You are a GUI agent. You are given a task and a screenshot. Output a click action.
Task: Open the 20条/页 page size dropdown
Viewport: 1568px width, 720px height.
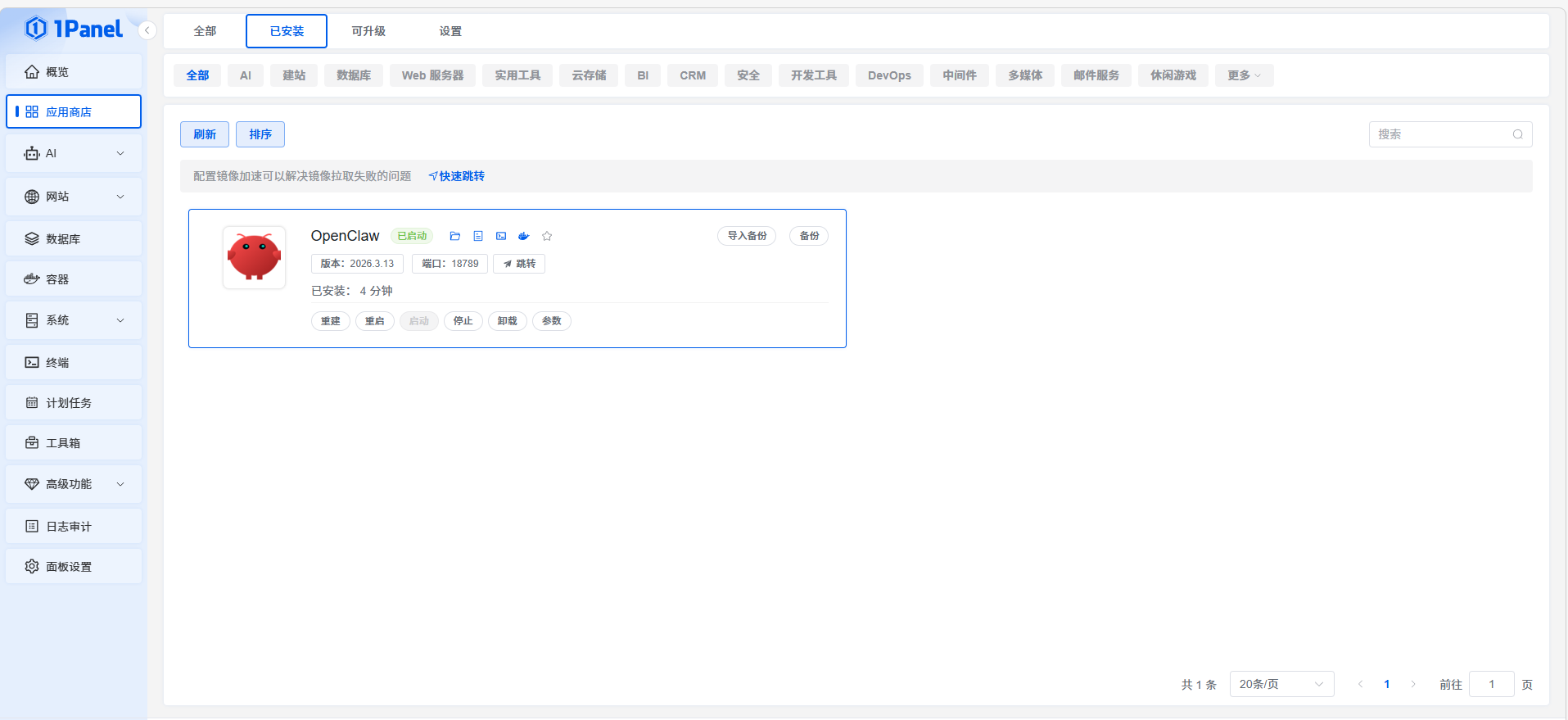point(1281,684)
